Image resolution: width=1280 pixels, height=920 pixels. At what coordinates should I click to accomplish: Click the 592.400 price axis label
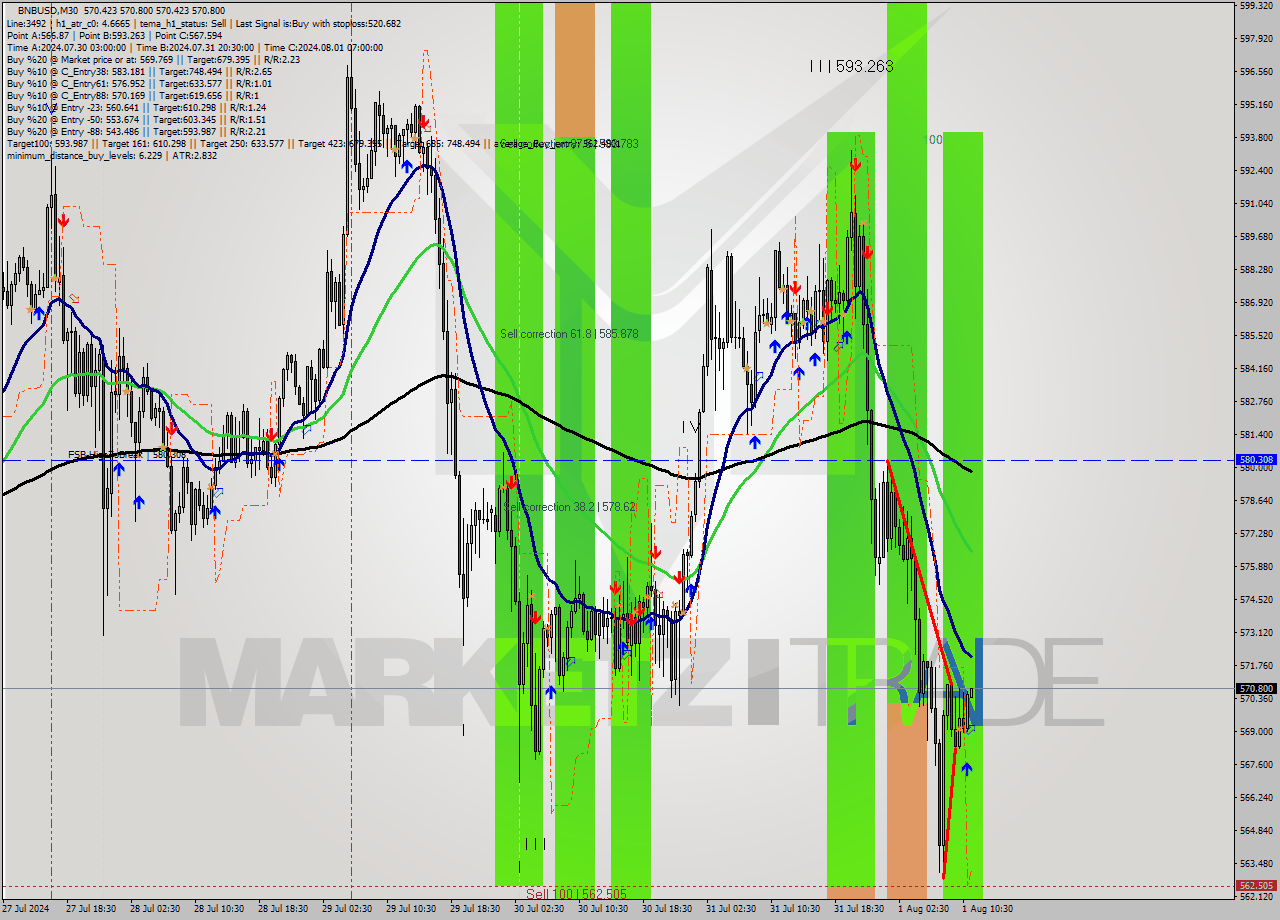coord(1256,170)
